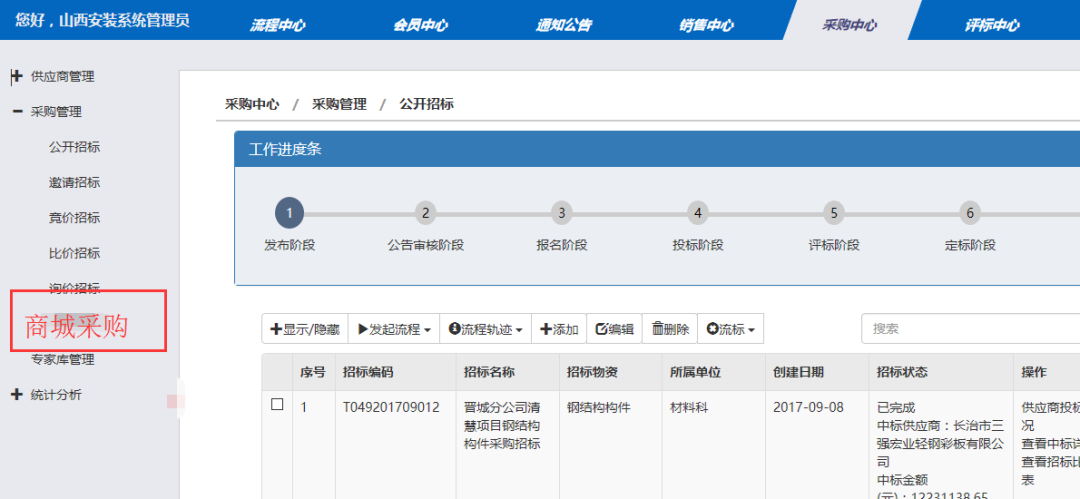
Task: Select step 4 投标阶段 circle
Action: (x=698, y=213)
